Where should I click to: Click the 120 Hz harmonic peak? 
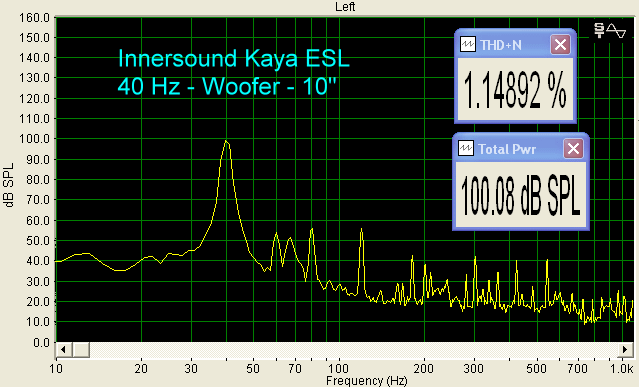click(x=361, y=231)
